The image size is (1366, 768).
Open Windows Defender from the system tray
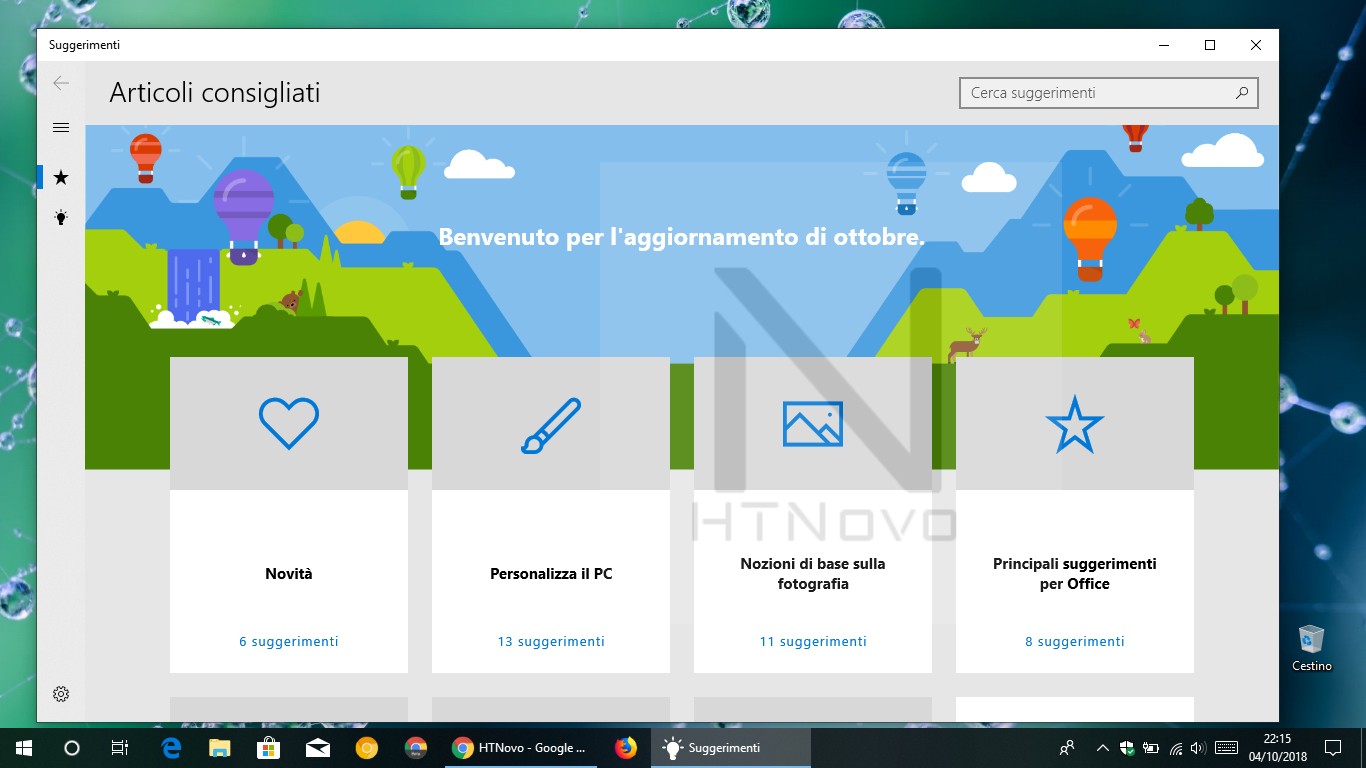(x=1126, y=747)
